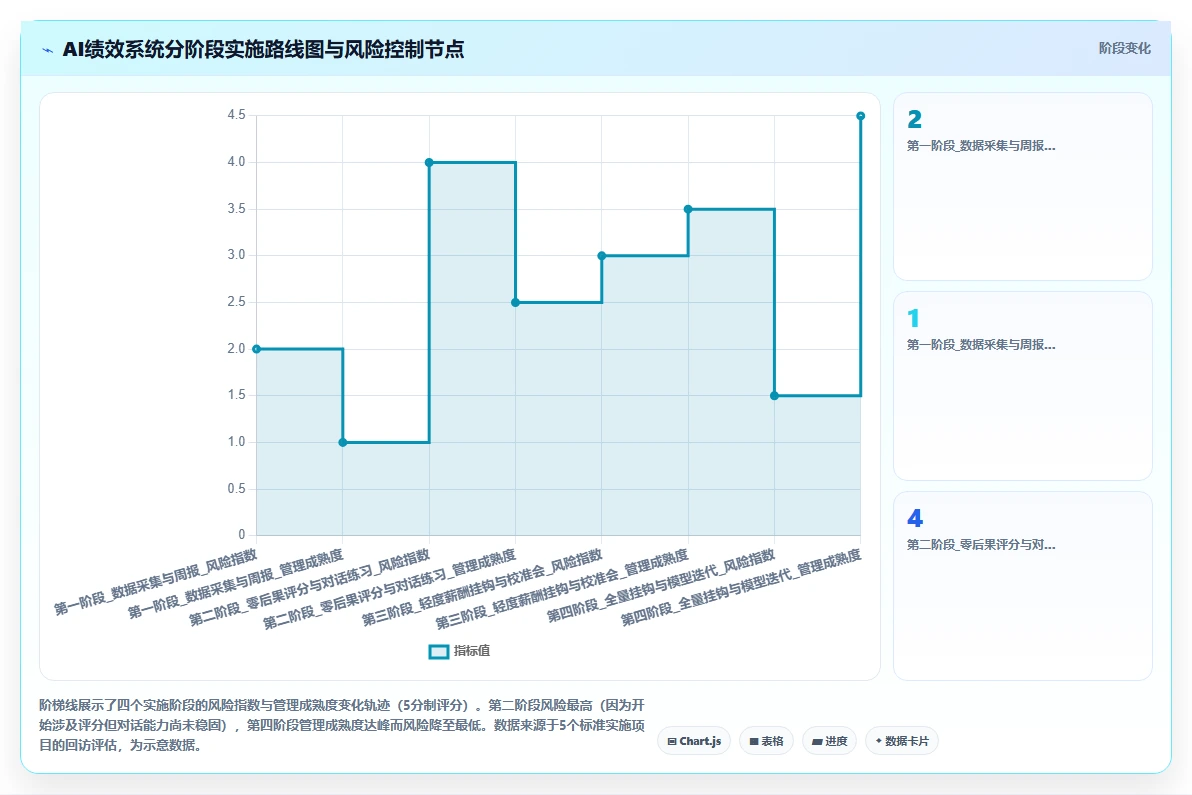Click the 4.5 y-axis tick label

pos(236,116)
